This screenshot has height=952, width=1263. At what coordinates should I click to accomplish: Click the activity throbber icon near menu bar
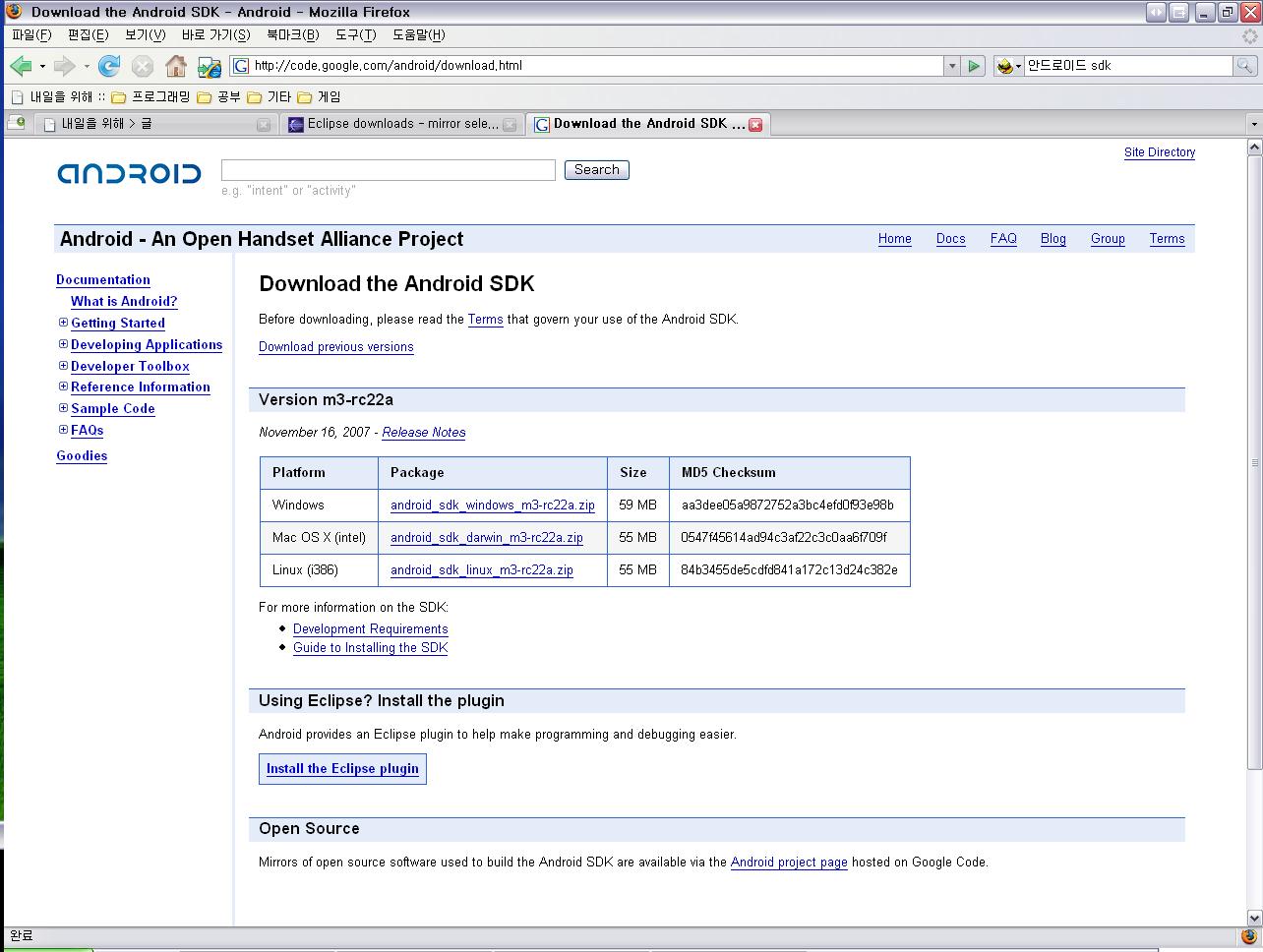(1250, 35)
